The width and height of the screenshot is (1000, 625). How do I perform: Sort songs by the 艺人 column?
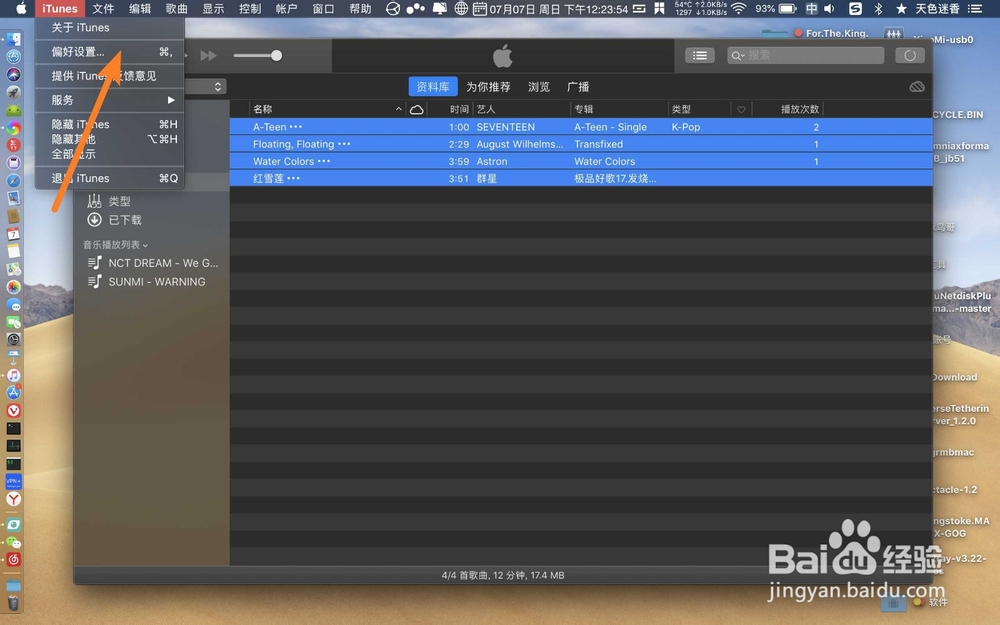pyautogui.click(x=486, y=109)
